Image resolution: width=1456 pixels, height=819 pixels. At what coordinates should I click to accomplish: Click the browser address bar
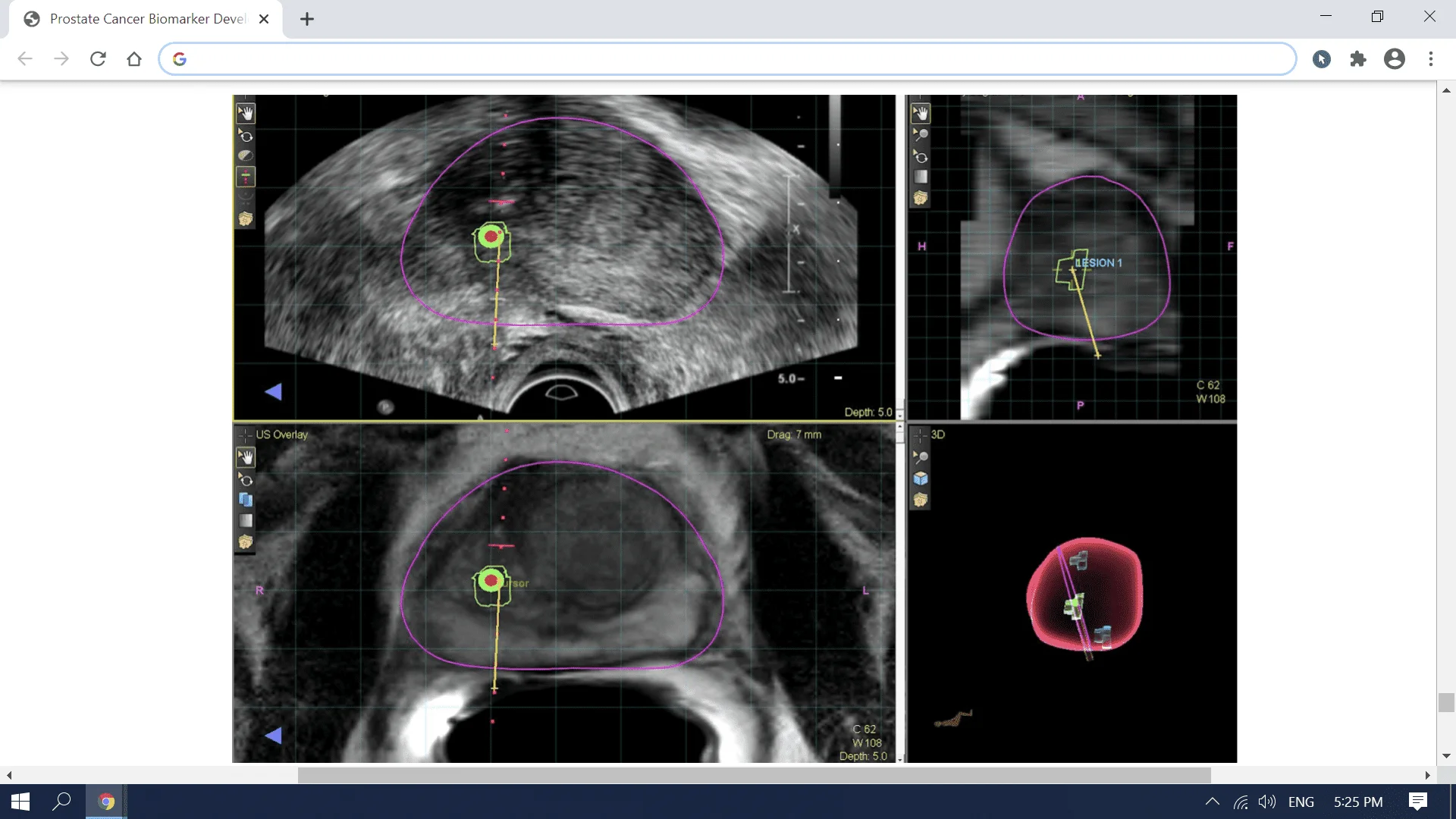click(728, 58)
